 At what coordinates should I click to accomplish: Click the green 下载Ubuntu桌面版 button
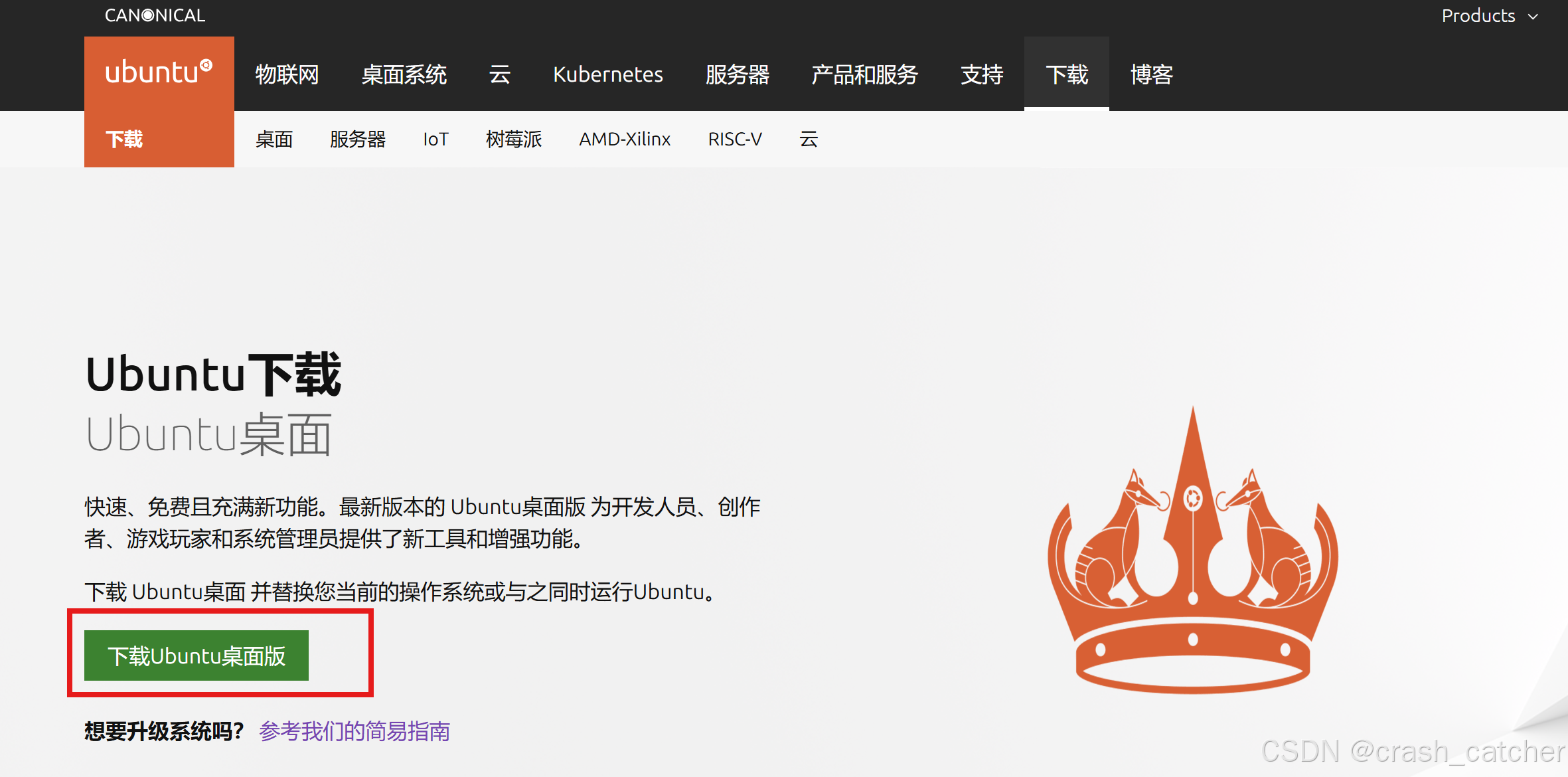click(196, 655)
